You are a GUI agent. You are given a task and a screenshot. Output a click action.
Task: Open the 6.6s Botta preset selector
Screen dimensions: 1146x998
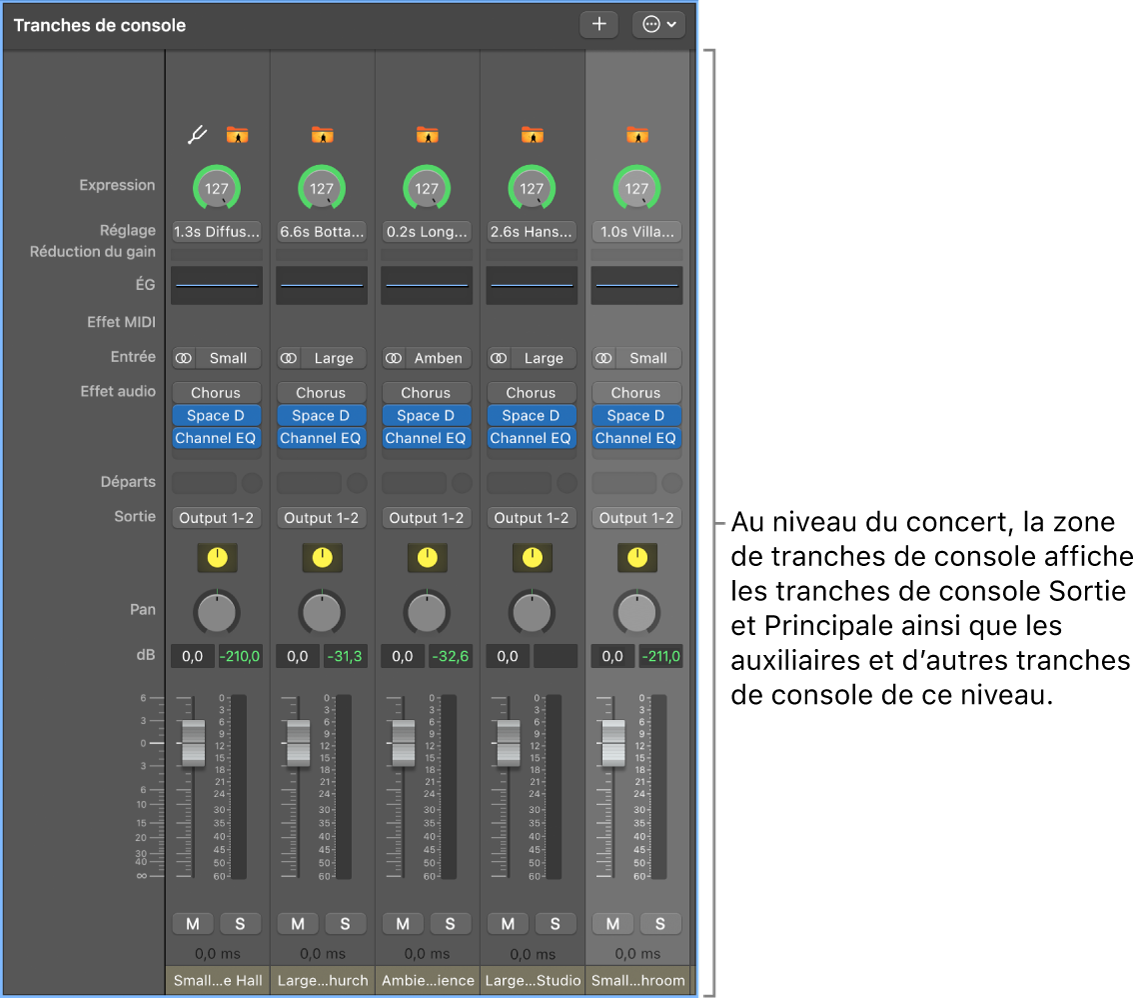coord(321,231)
